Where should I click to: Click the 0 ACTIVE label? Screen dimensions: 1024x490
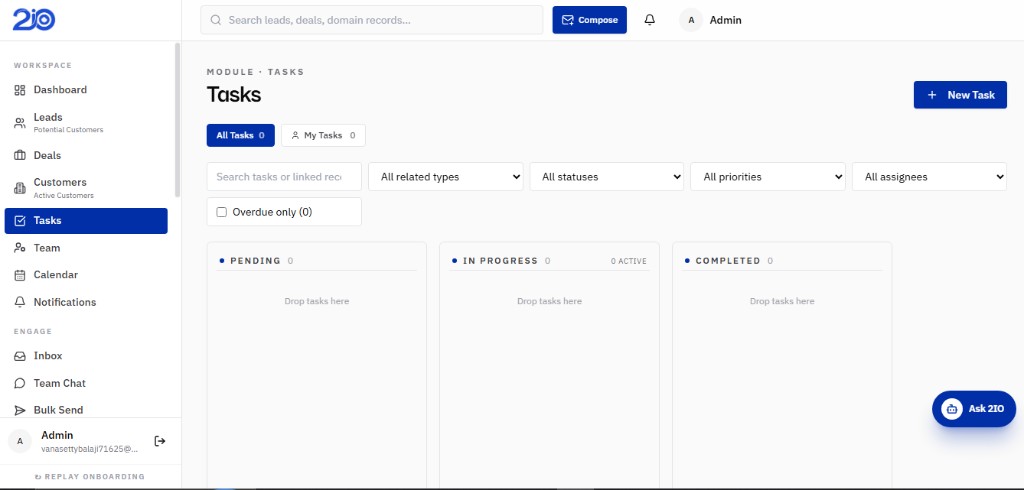point(629,261)
